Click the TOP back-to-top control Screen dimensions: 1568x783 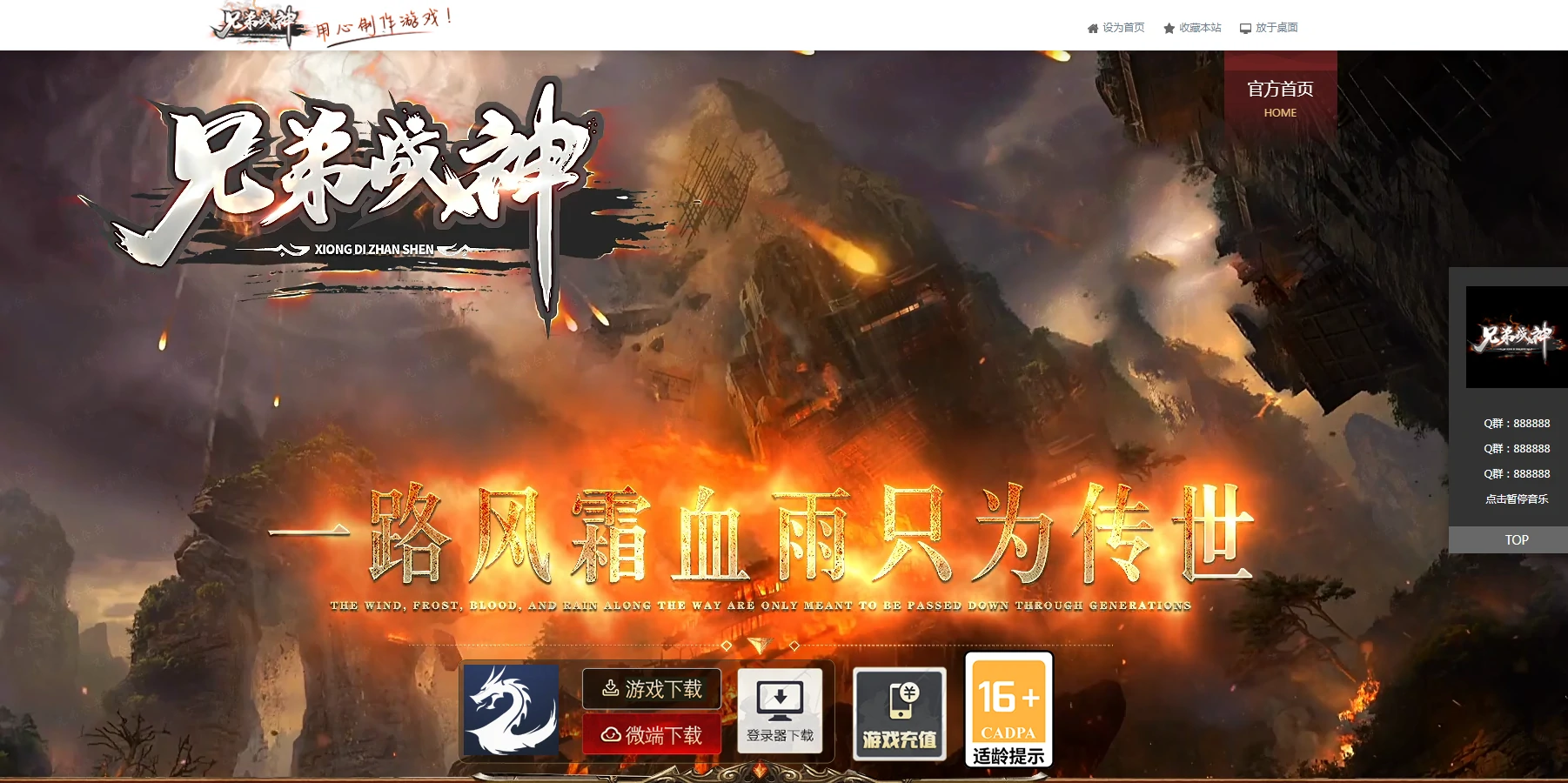click(x=1517, y=539)
